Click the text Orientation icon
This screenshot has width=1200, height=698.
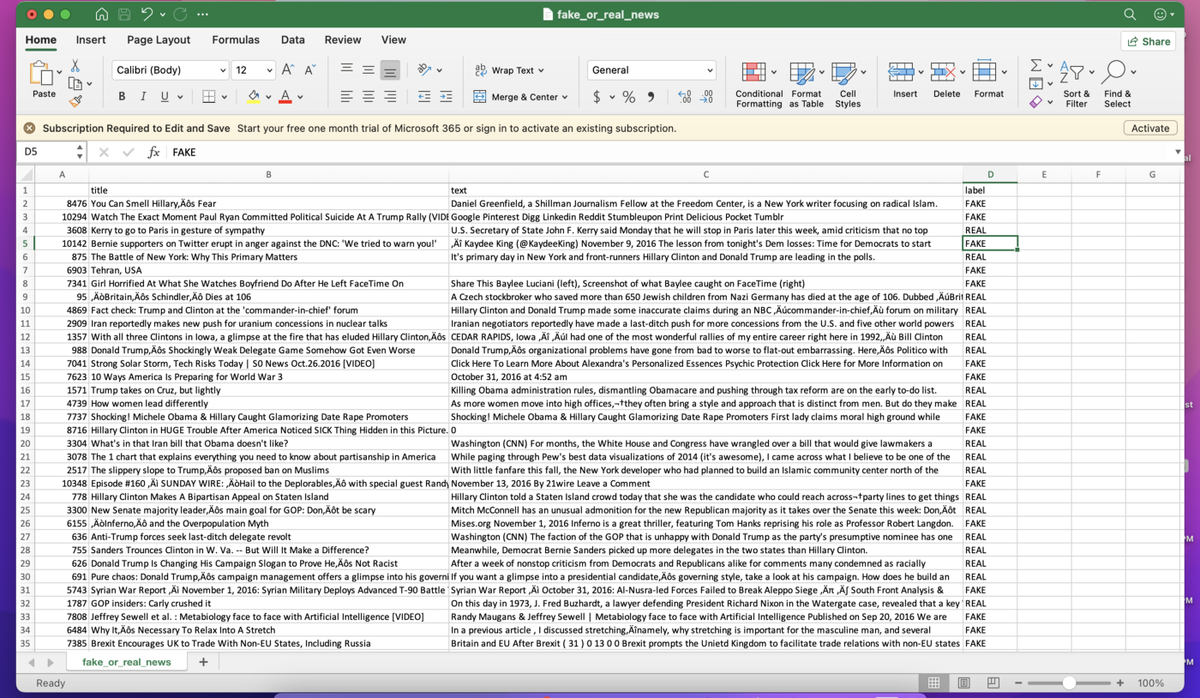pos(425,70)
